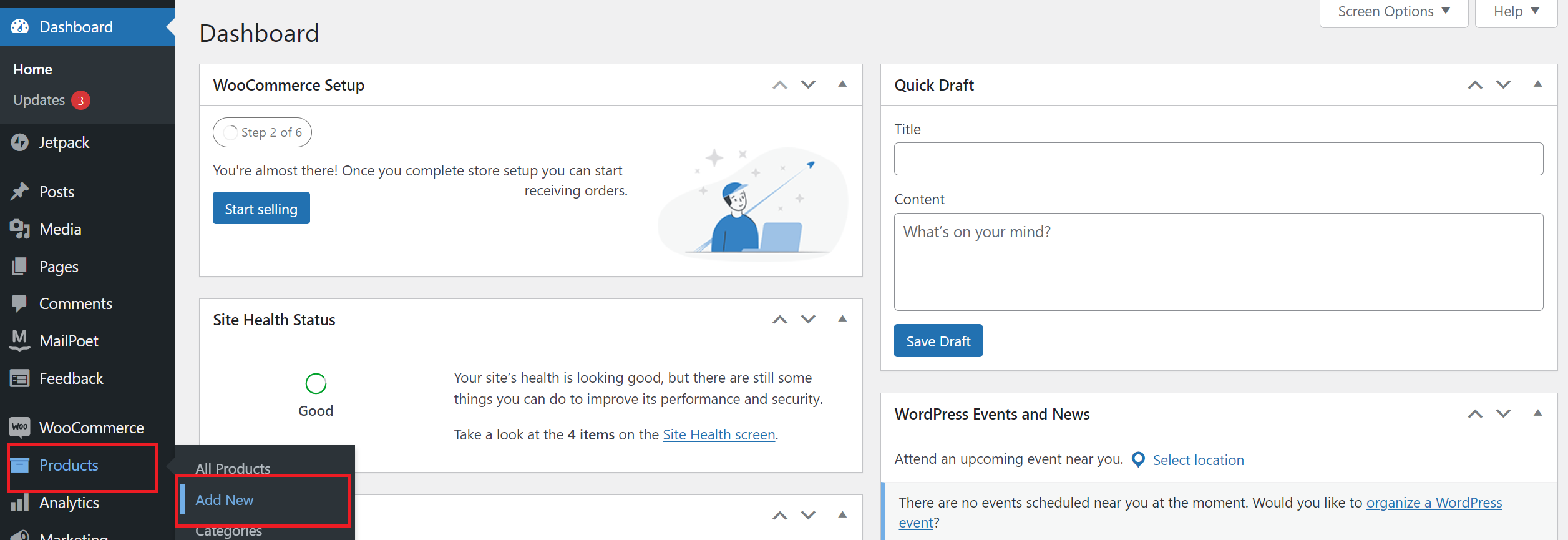The height and width of the screenshot is (540, 1568).
Task: Move Site Health Status widget down
Action: (809, 320)
